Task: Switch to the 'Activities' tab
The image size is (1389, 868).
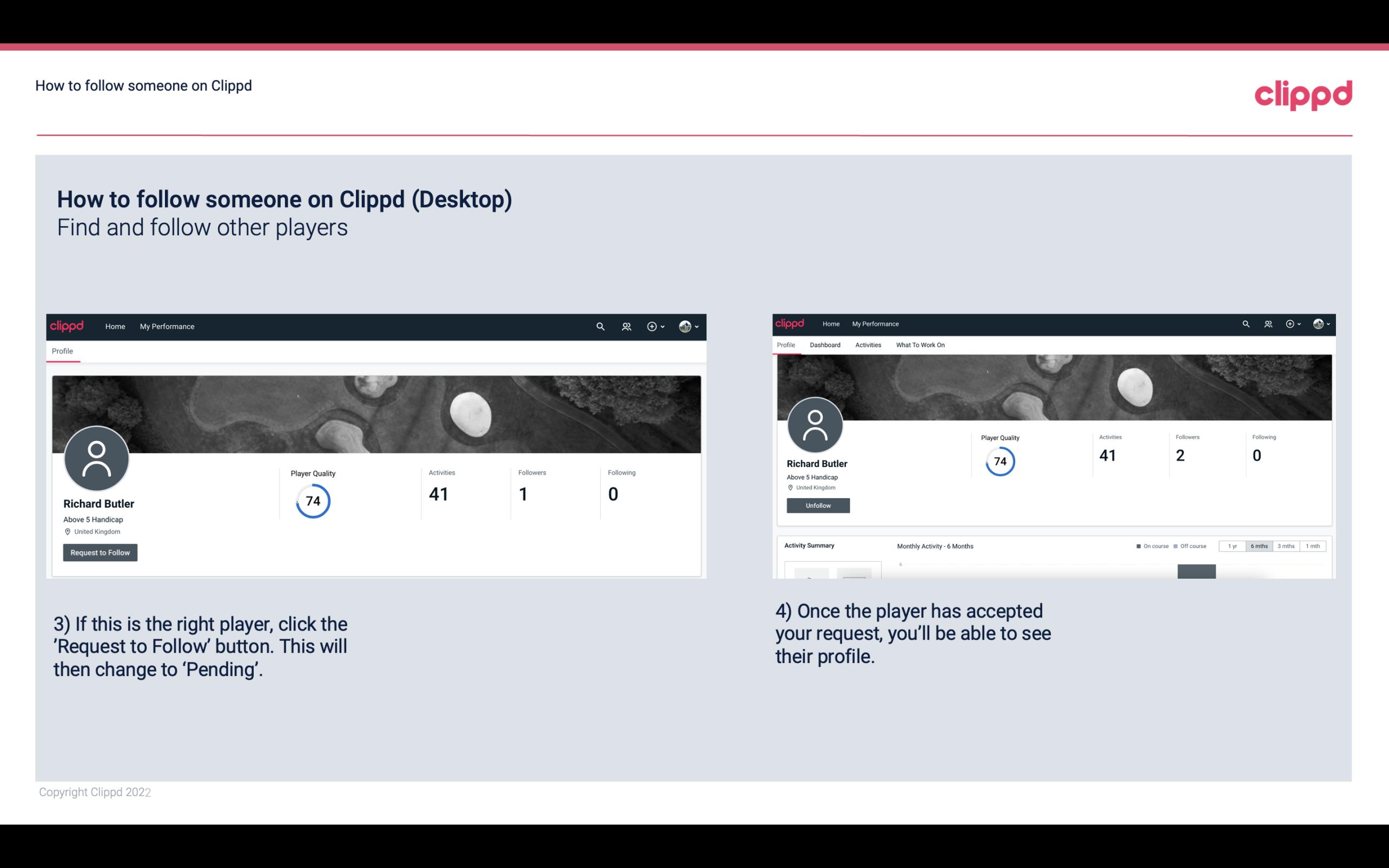Action: click(x=866, y=345)
